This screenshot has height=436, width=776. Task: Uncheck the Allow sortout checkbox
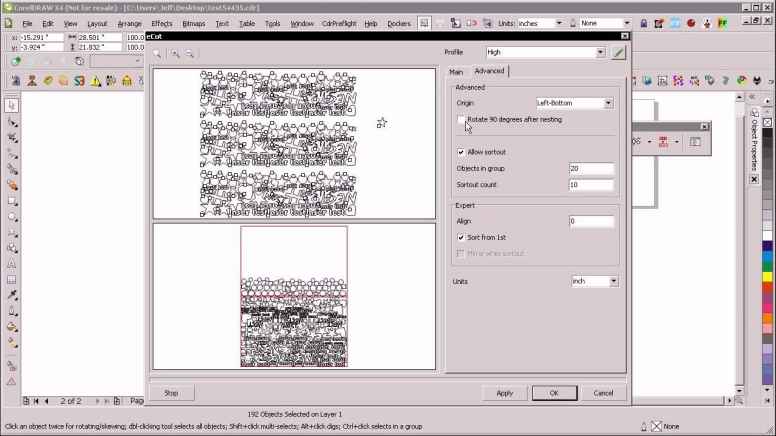point(461,152)
